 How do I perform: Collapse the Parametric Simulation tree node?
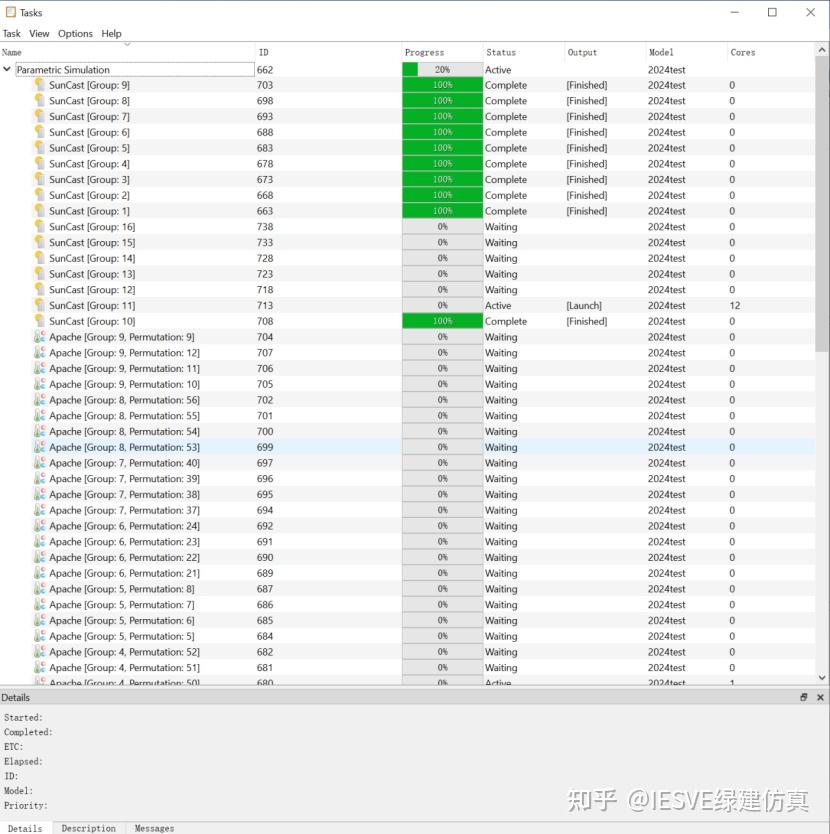pyautogui.click(x=8, y=69)
